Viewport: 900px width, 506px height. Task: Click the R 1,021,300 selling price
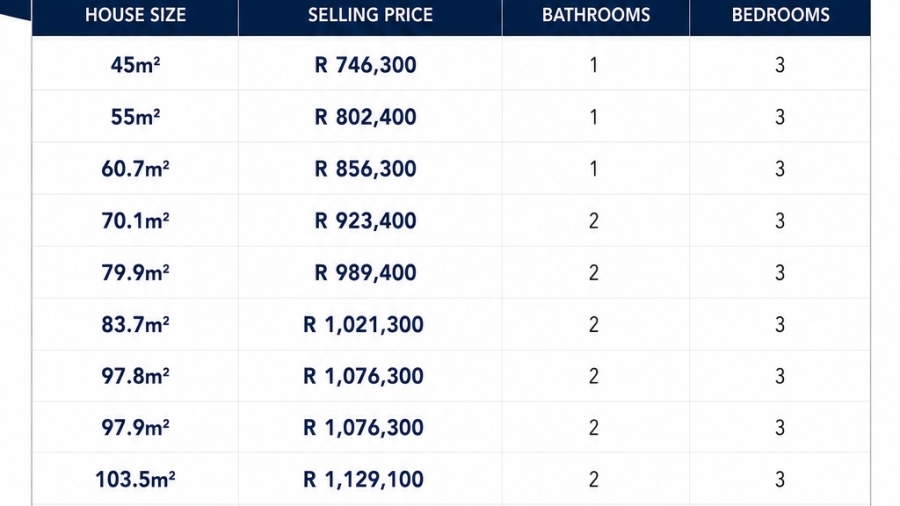pos(363,324)
